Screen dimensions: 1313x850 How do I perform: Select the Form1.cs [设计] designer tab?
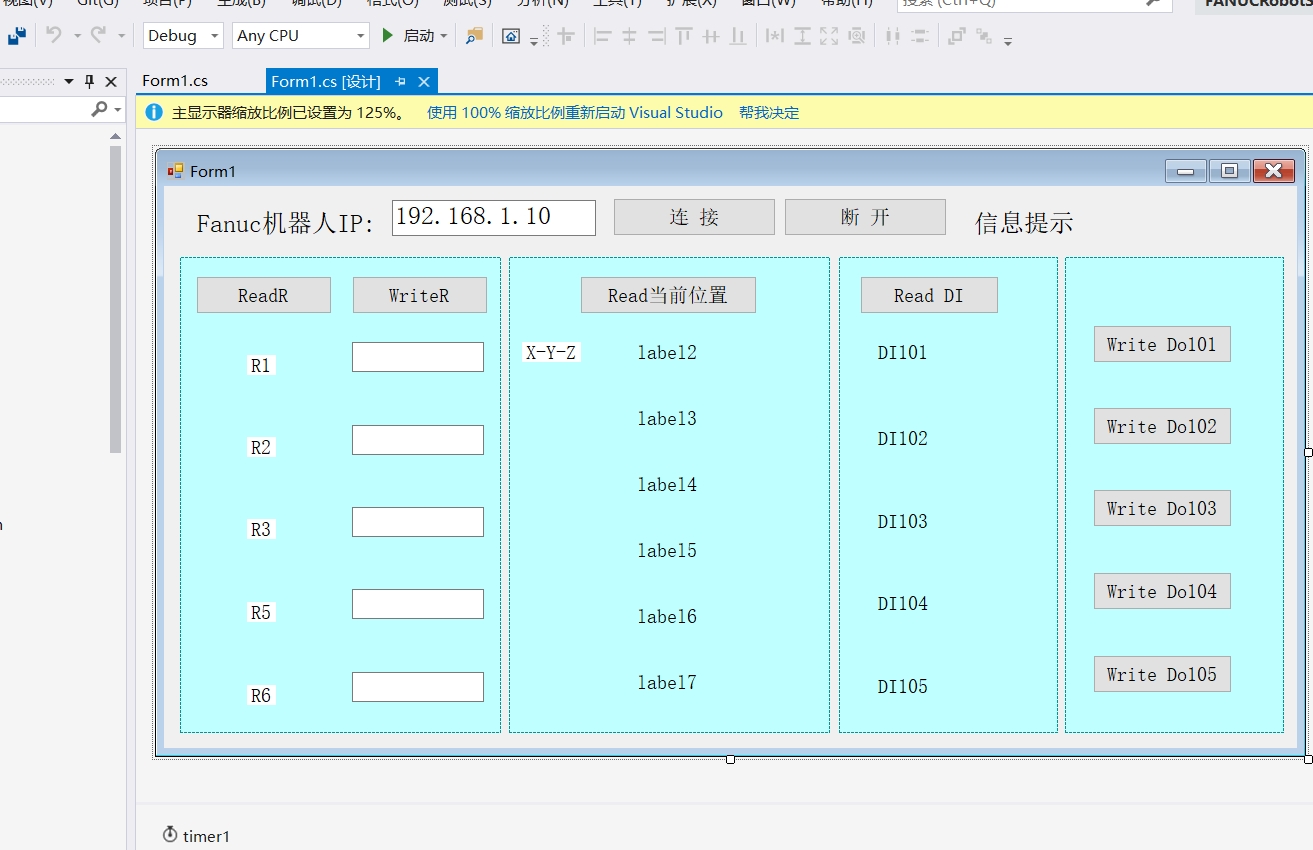326,82
